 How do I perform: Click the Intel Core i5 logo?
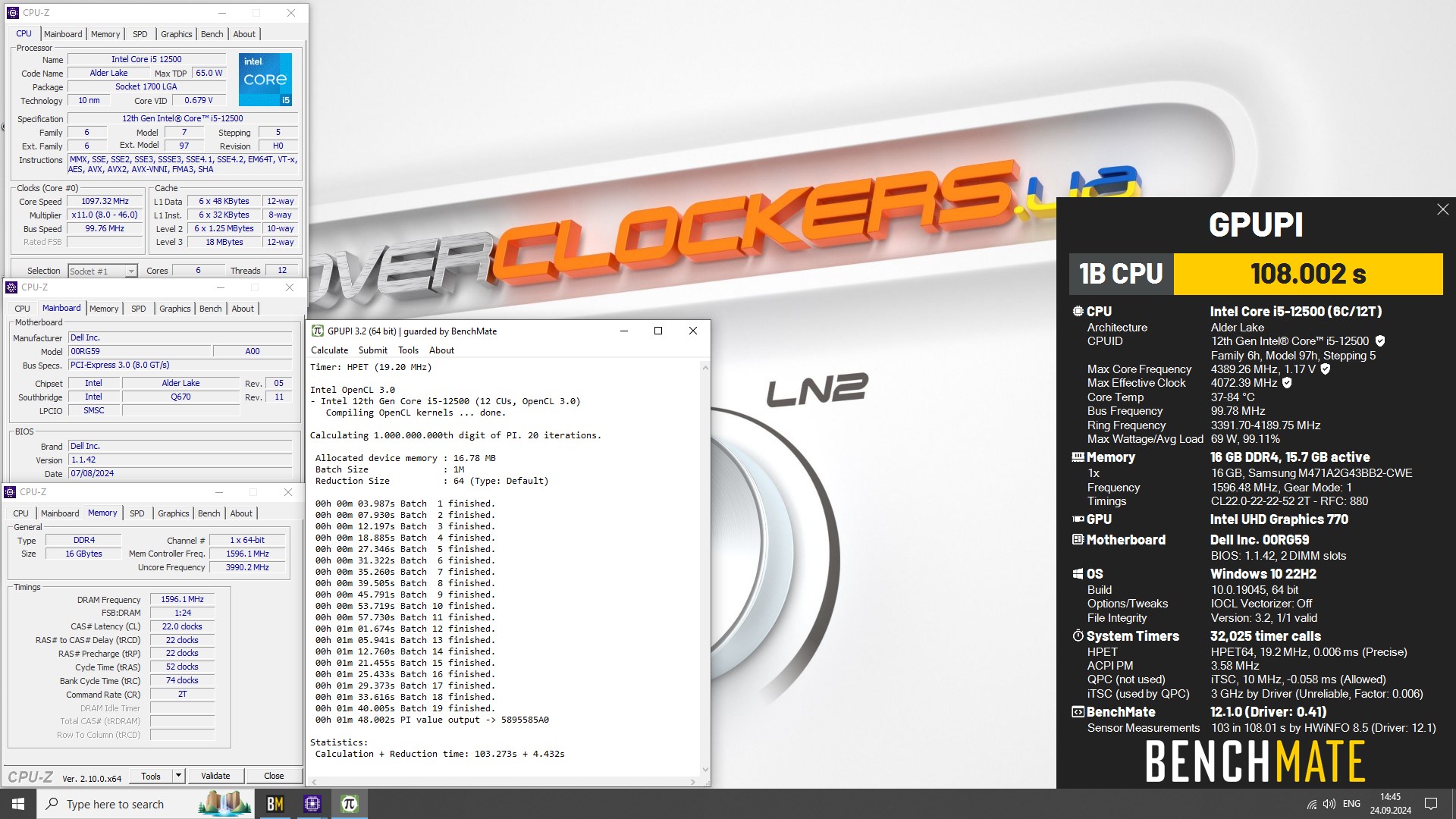tap(265, 79)
